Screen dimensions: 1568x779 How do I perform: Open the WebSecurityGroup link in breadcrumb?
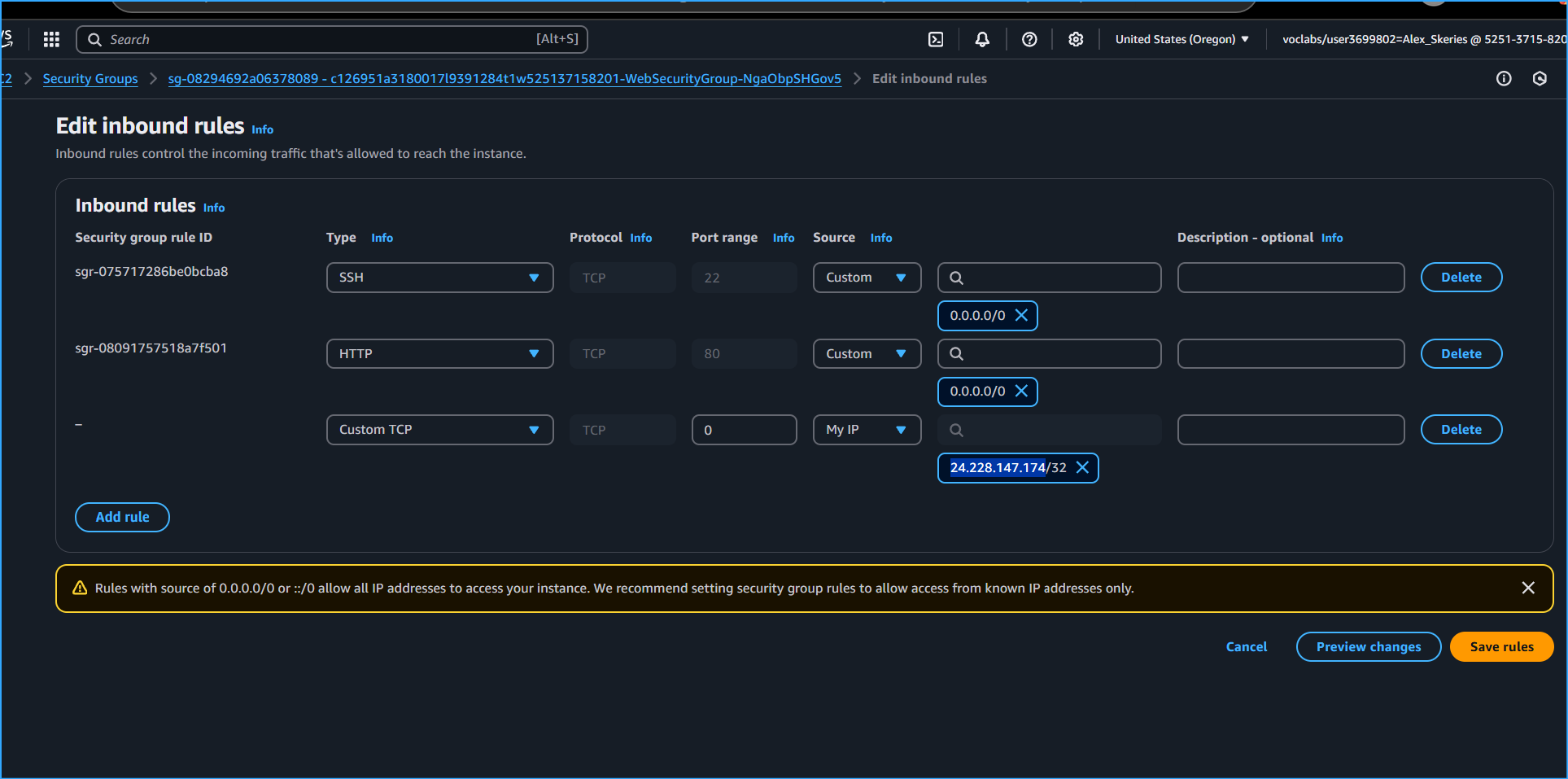click(x=504, y=79)
